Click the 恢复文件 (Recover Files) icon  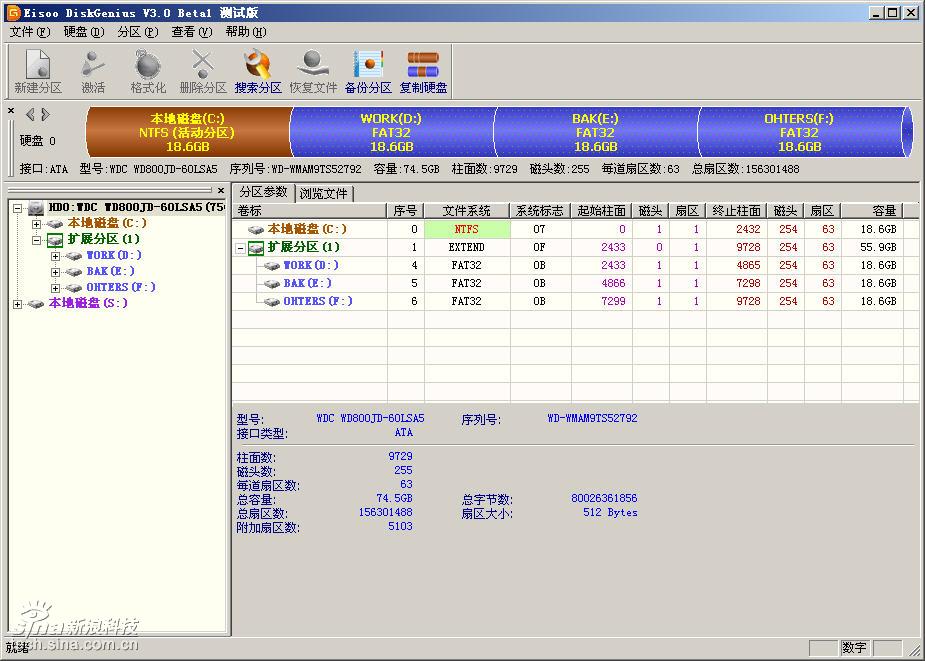pyautogui.click(x=311, y=70)
